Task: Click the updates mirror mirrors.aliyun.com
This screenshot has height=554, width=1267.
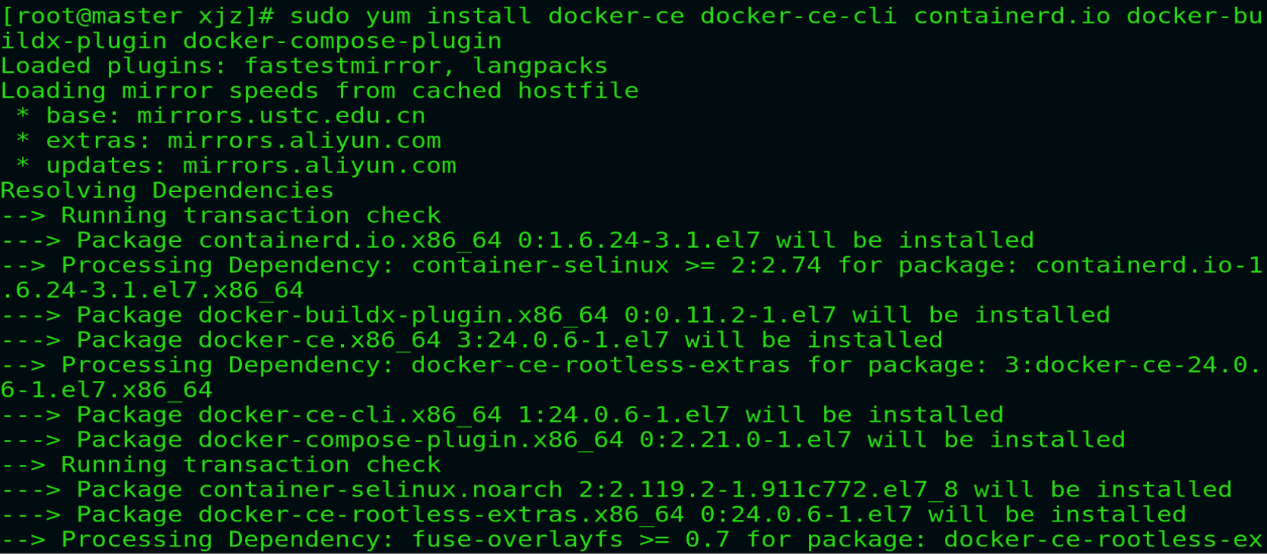Action: (x=319, y=166)
